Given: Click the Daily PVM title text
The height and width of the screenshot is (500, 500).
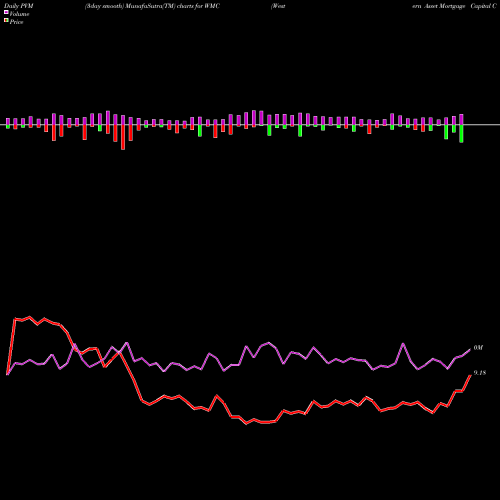Looking at the screenshot, I should 19,6.
